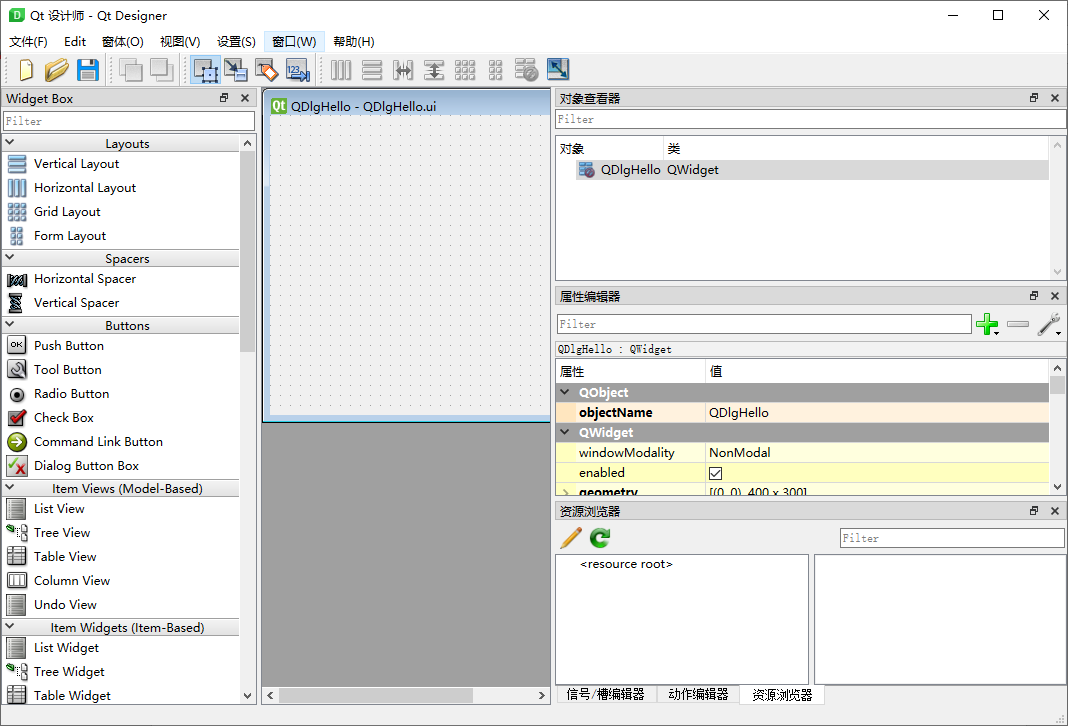This screenshot has width=1068, height=726.
Task: Click the Open file folder icon
Action: (57, 70)
